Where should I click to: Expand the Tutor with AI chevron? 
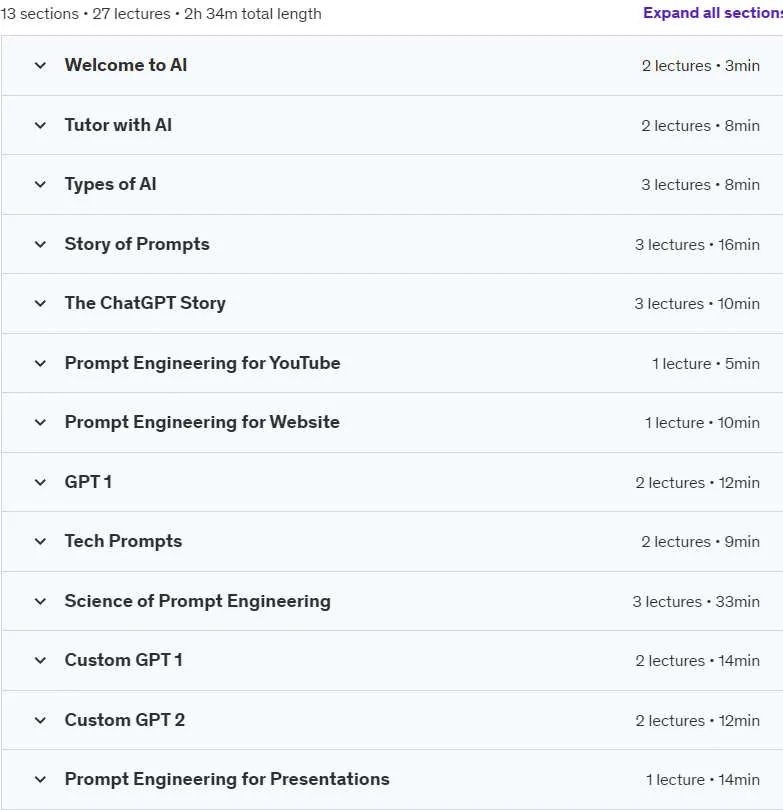click(40, 126)
